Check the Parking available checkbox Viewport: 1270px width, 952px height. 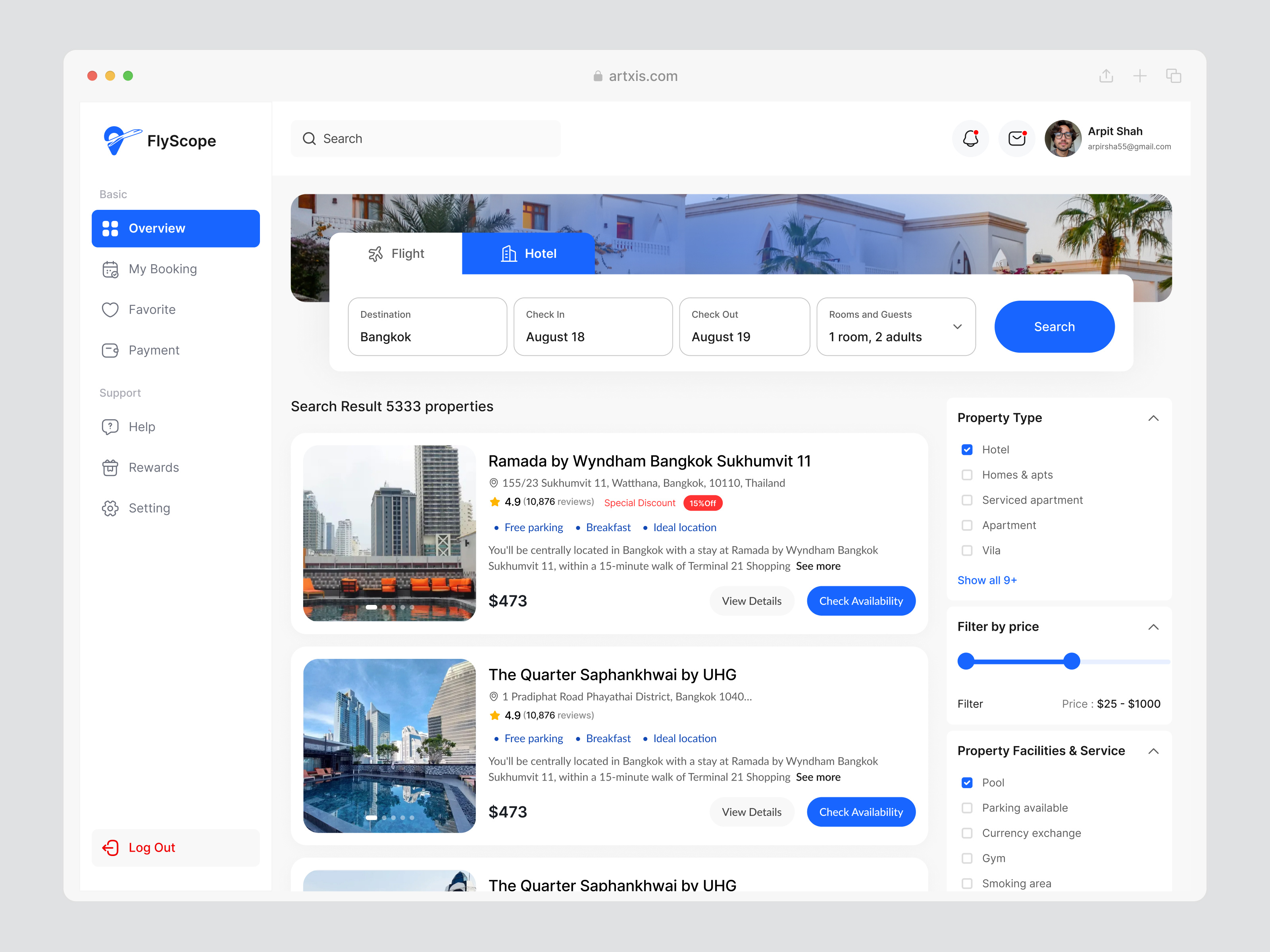pos(967,808)
